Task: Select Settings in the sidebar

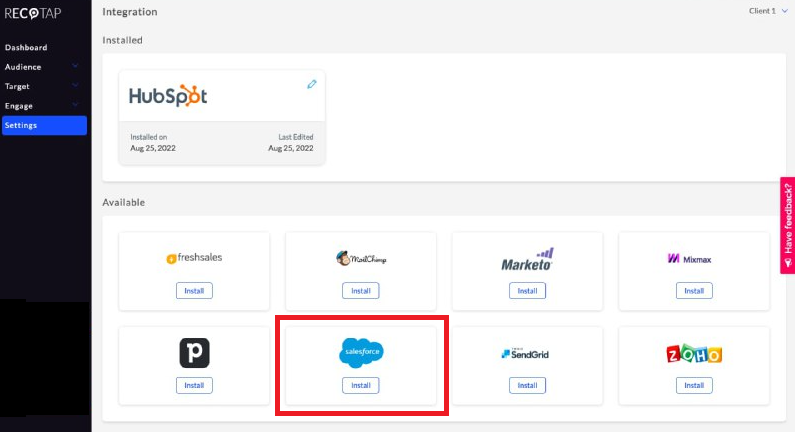Action: point(44,125)
